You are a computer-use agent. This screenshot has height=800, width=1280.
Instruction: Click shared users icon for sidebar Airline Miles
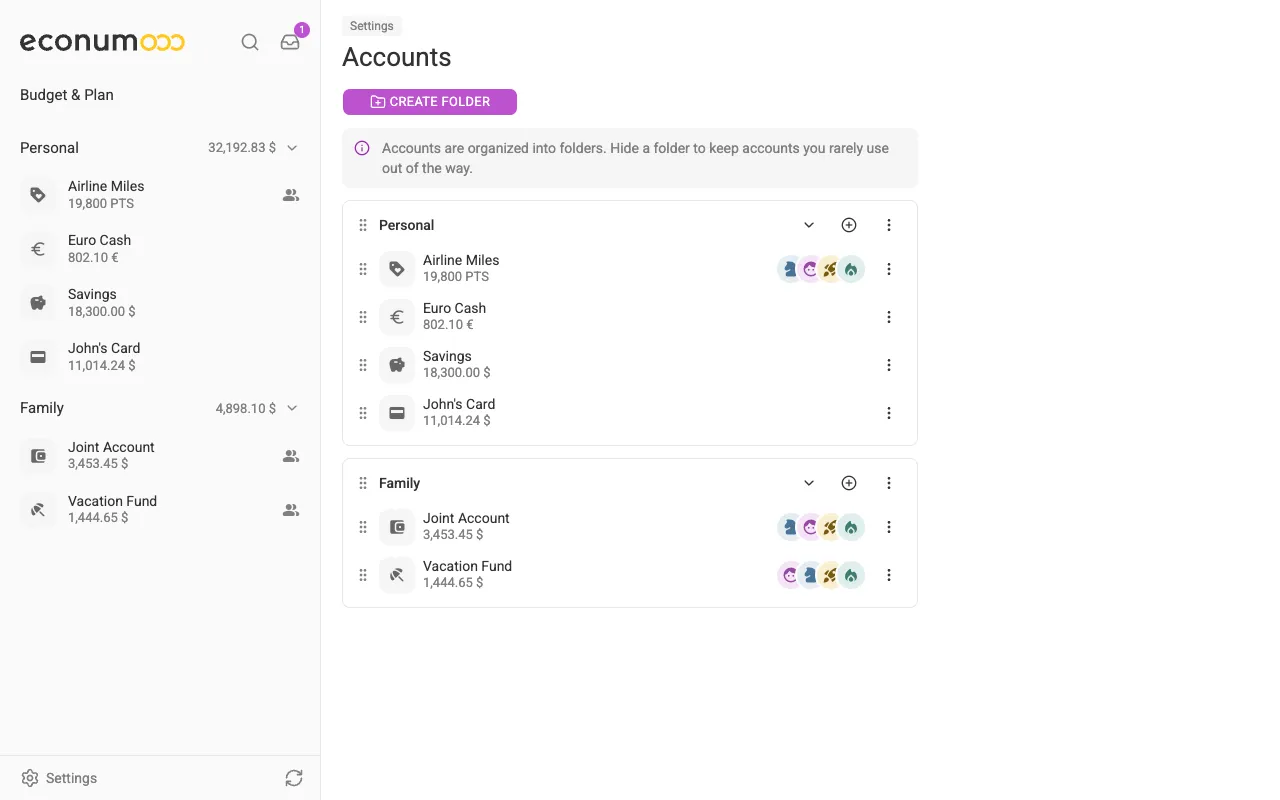coord(291,195)
